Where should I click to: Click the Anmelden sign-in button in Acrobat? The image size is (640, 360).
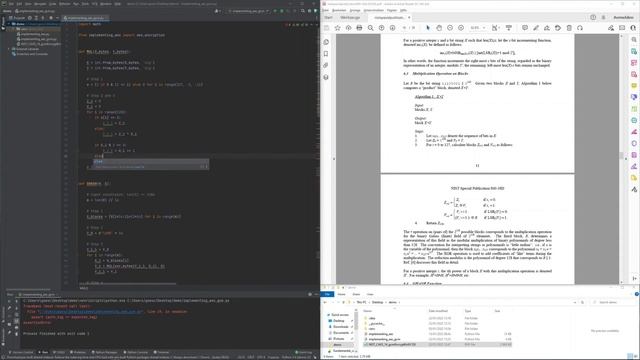click(x=623, y=18)
